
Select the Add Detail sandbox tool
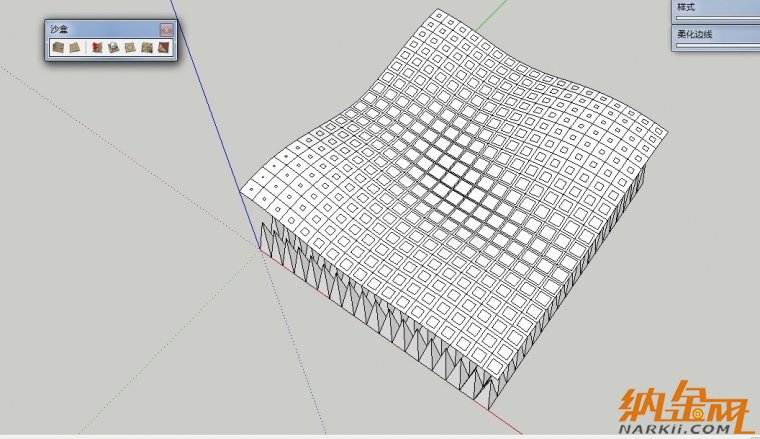pyautogui.click(x=146, y=47)
